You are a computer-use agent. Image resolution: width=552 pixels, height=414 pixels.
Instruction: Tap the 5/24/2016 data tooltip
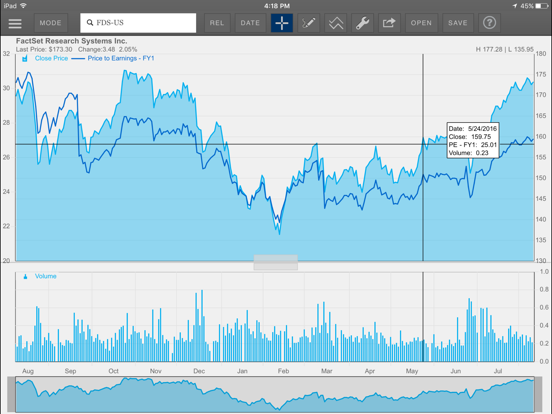coord(473,140)
